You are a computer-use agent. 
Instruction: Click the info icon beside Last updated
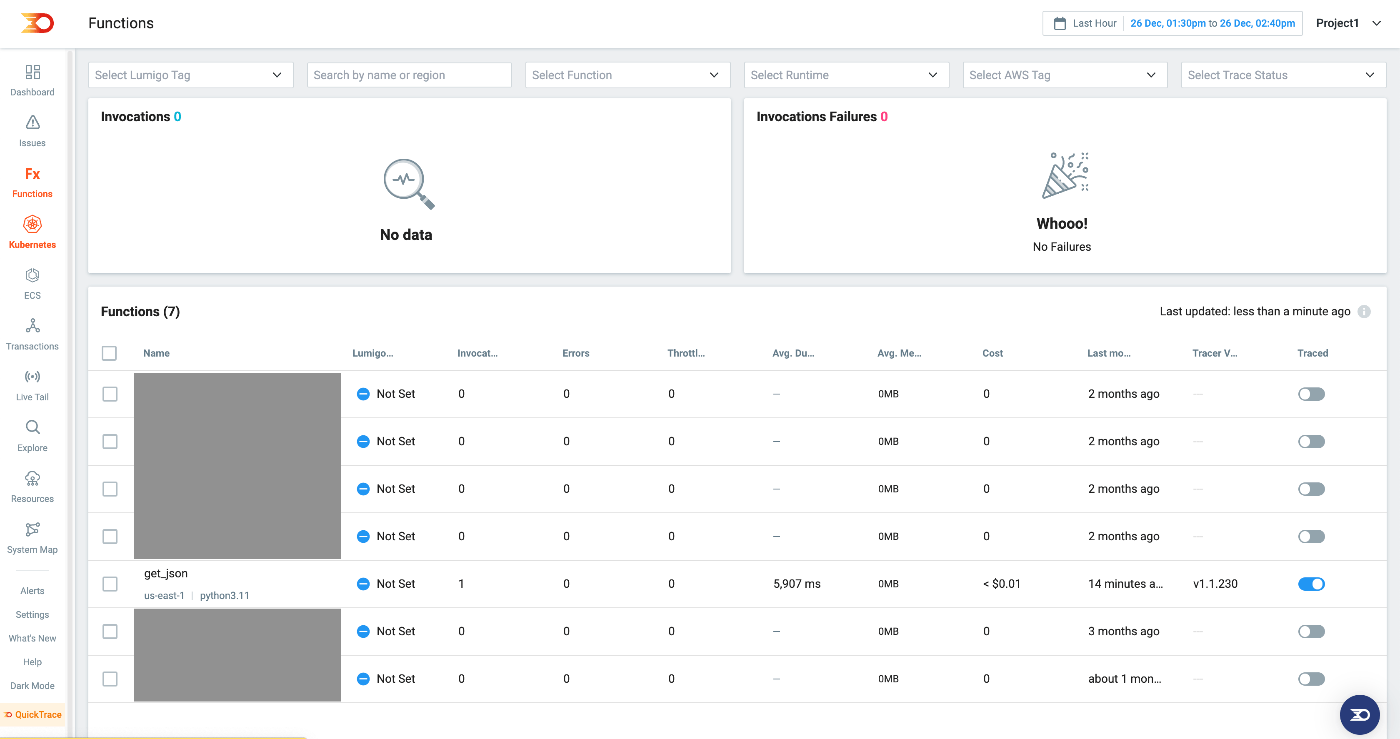click(1365, 312)
